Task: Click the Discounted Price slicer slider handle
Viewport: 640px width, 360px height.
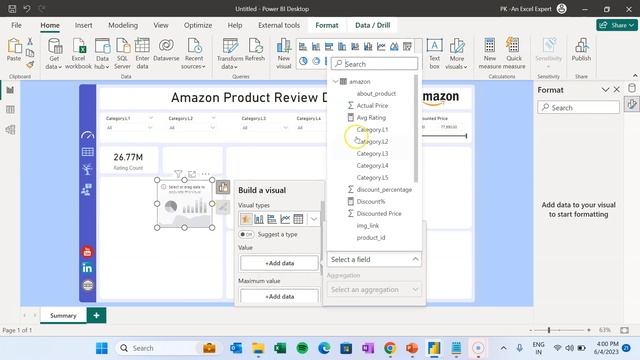Action: click(466, 136)
